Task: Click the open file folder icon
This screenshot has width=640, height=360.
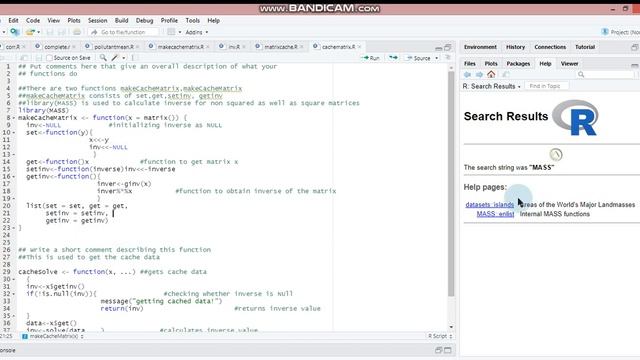Action: pos(30,32)
